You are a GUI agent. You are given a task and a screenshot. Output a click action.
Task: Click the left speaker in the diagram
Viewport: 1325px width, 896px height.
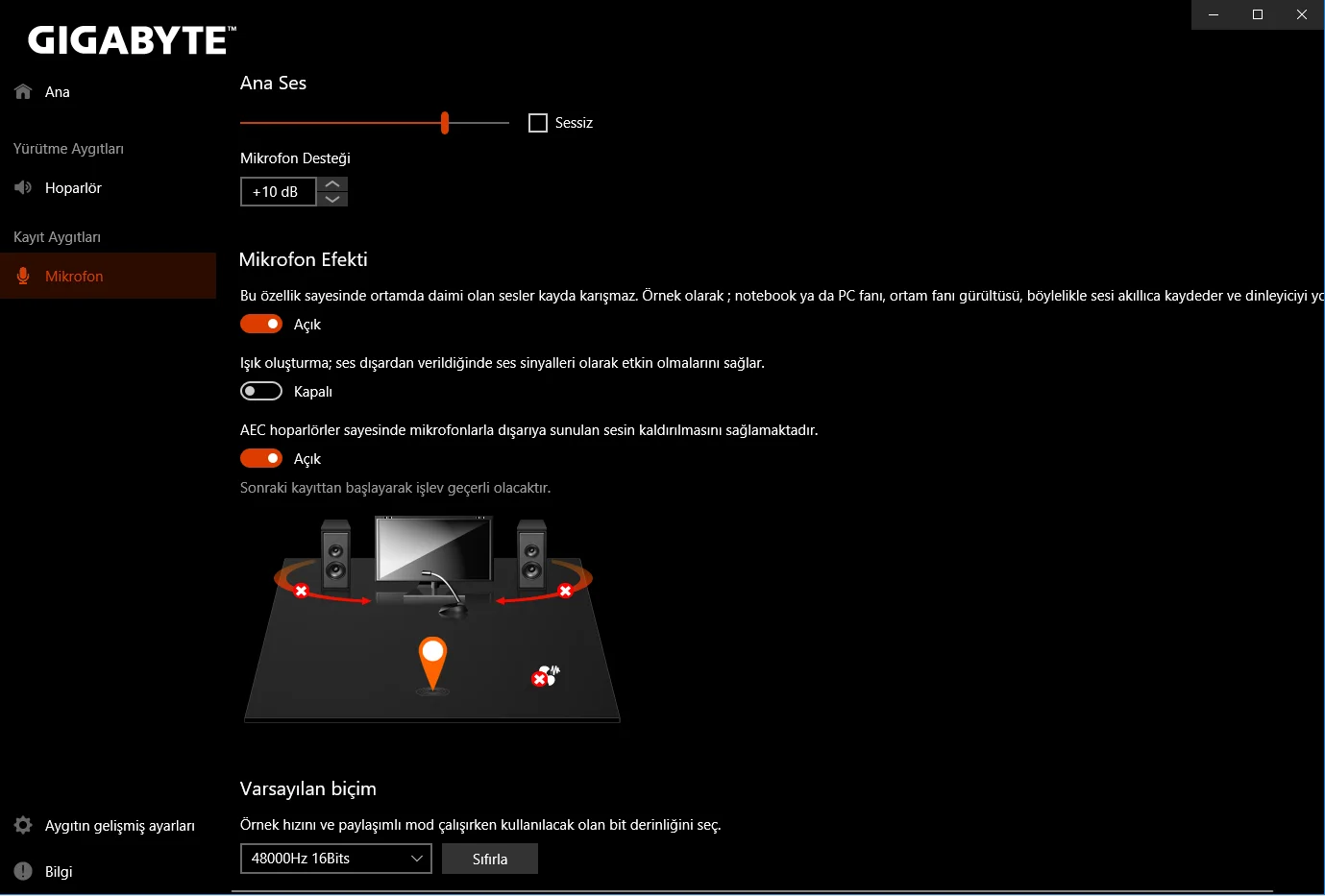click(x=335, y=554)
